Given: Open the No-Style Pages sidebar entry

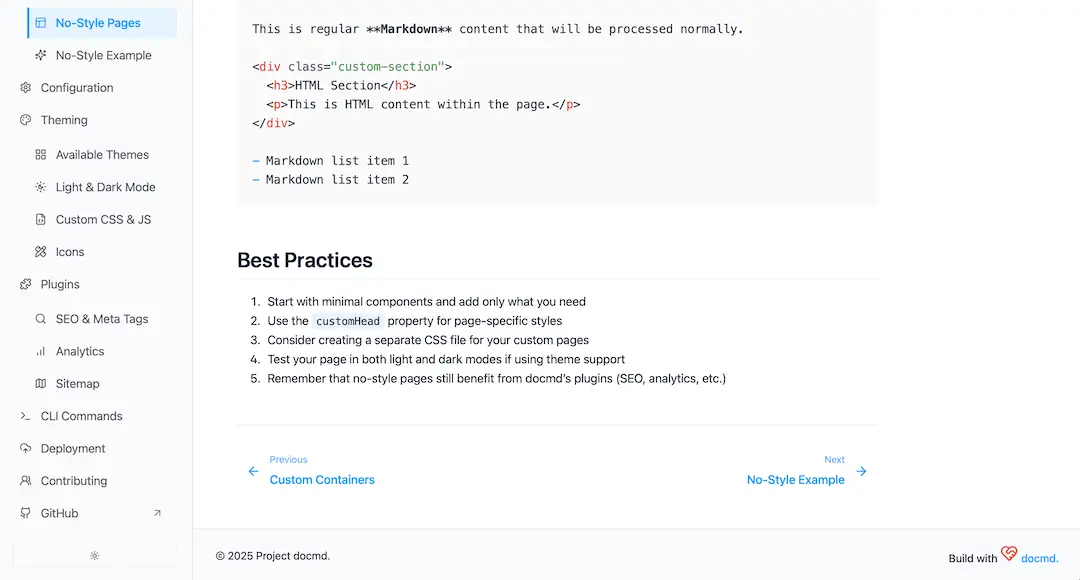Looking at the screenshot, I should click(x=102, y=23).
